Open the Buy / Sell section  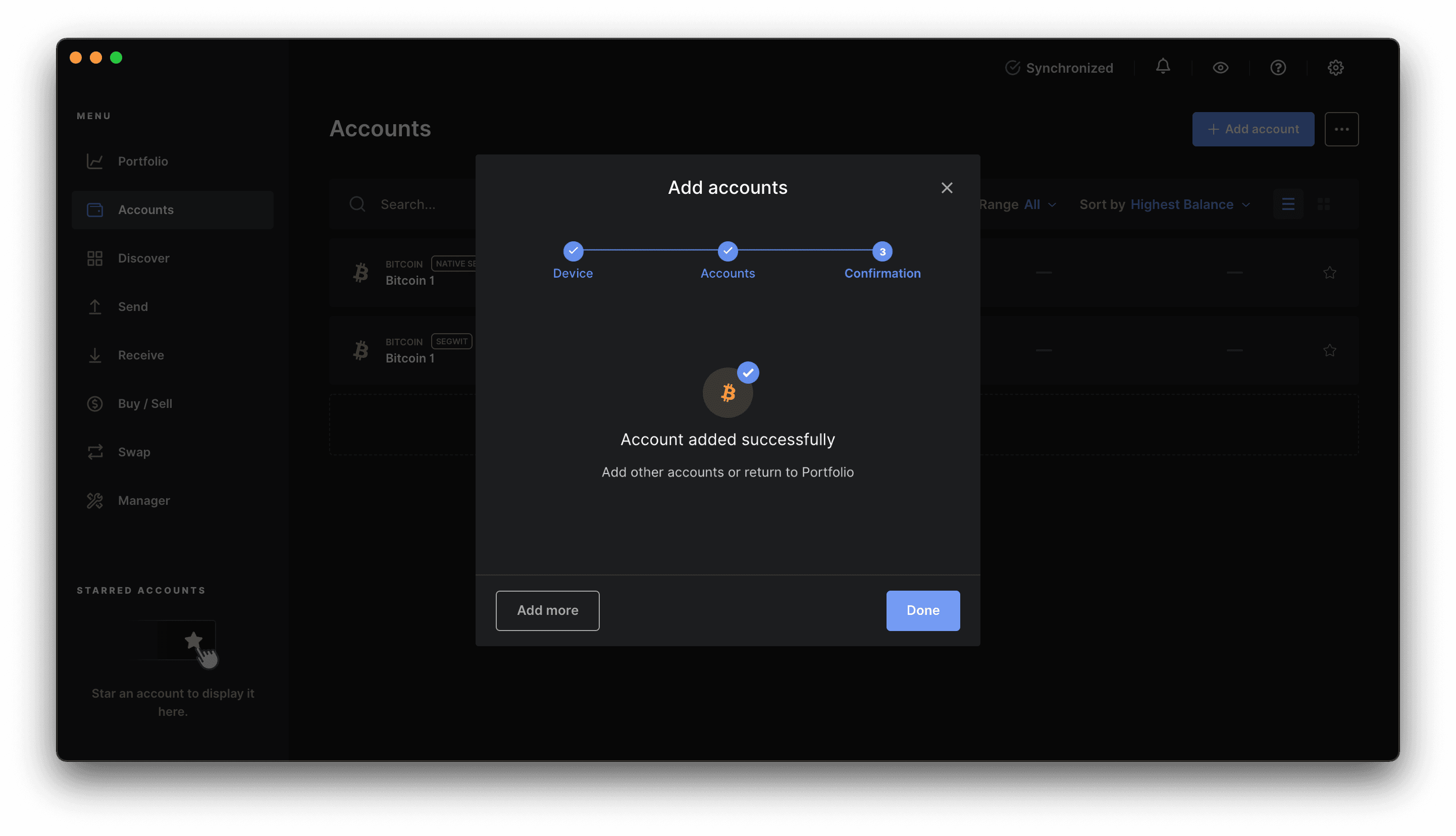pyautogui.click(x=145, y=403)
